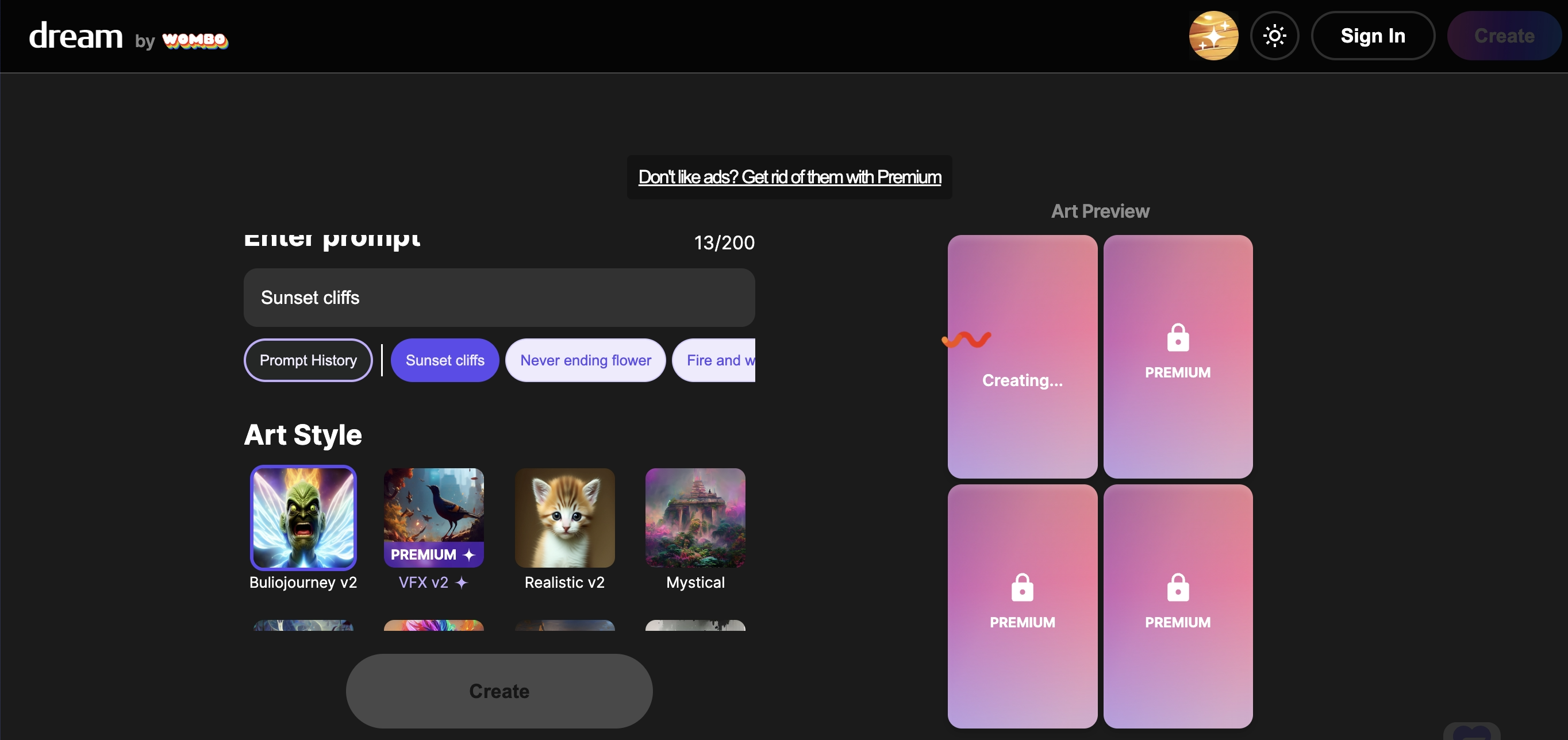
Task: Click the large Create button below styles
Action: pos(499,691)
